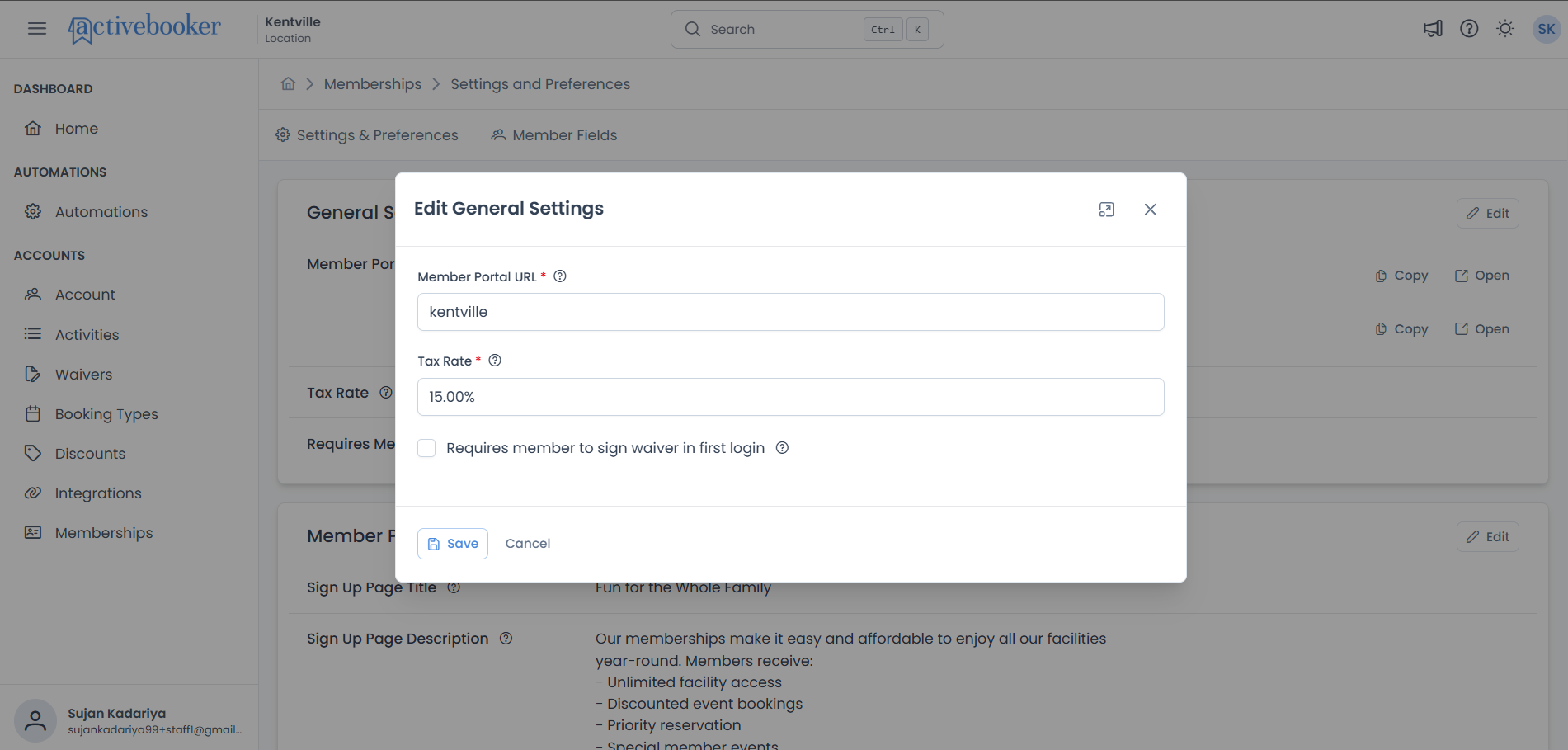Show help for Sign Up Page Description
This screenshot has width=1568, height=750.
[x=506, y=639]
